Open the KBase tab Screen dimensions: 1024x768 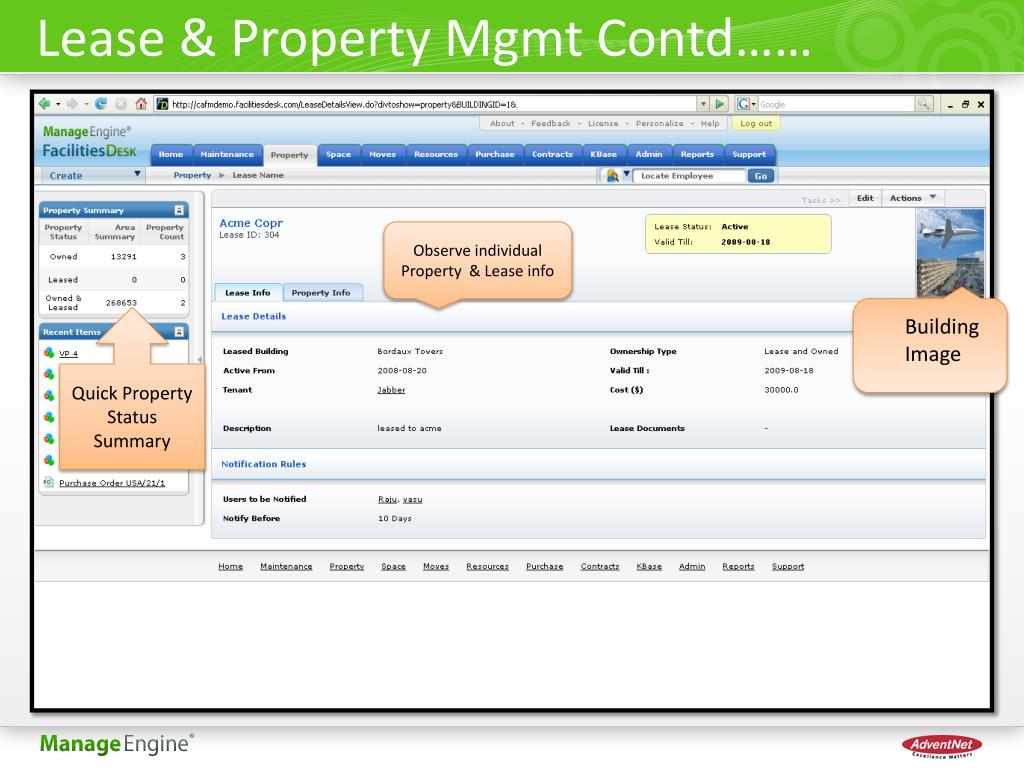pyautogui.click(x=603, y=155)
